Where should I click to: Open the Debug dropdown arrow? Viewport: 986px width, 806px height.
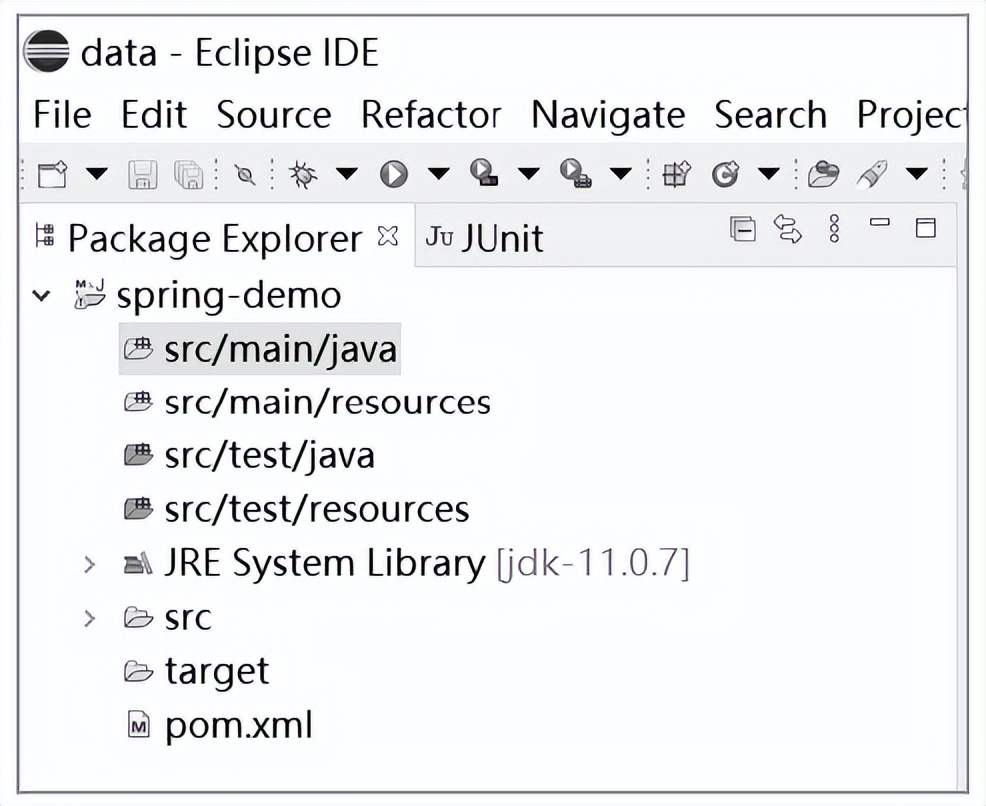pyautogui.click(x=346, y=173)
